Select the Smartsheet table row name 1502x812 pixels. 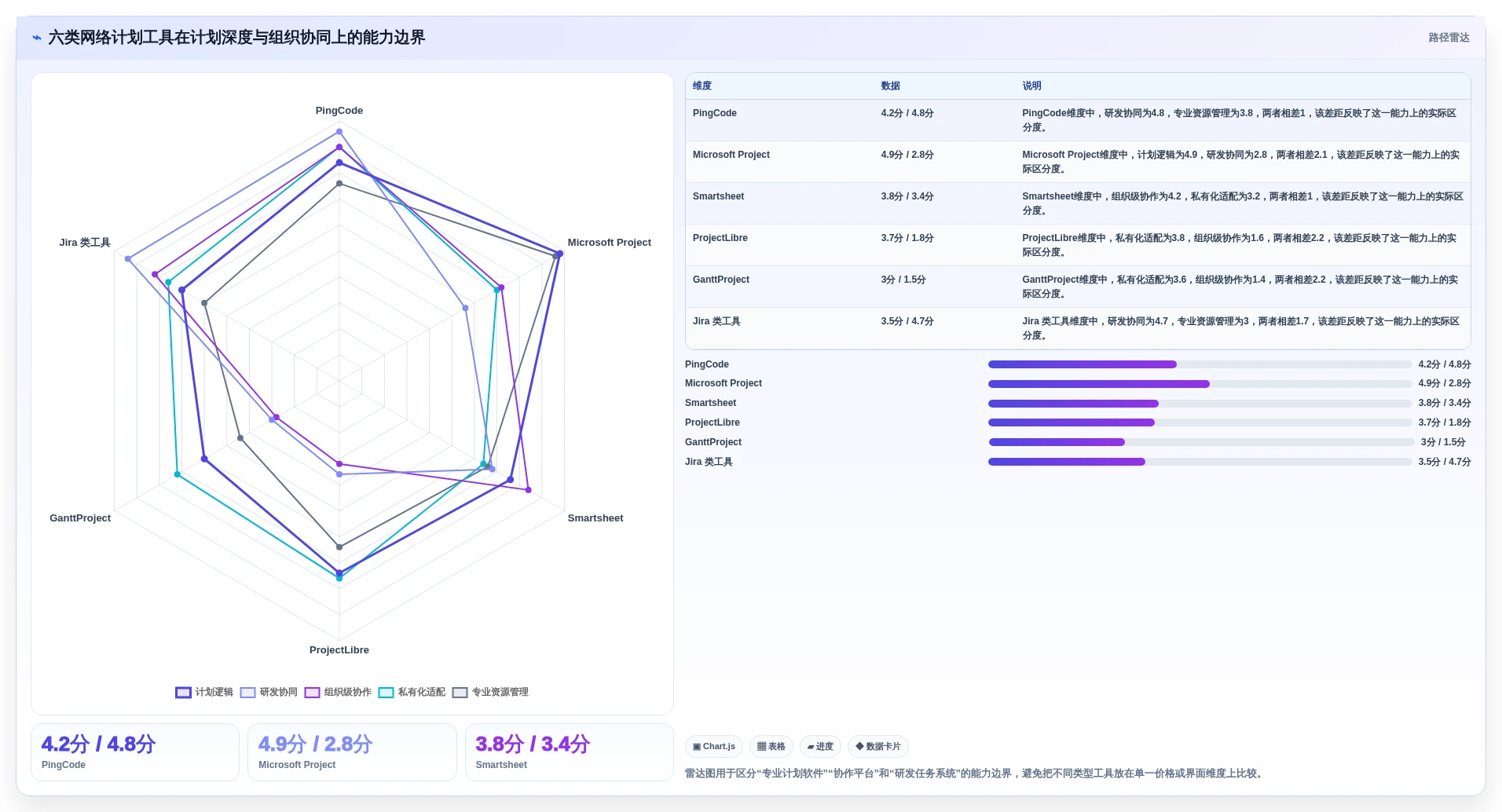pos(718,196)
